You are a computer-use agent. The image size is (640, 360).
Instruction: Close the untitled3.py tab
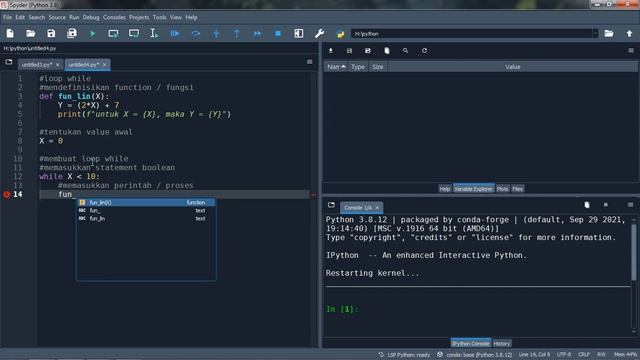[x=58, y=64]
